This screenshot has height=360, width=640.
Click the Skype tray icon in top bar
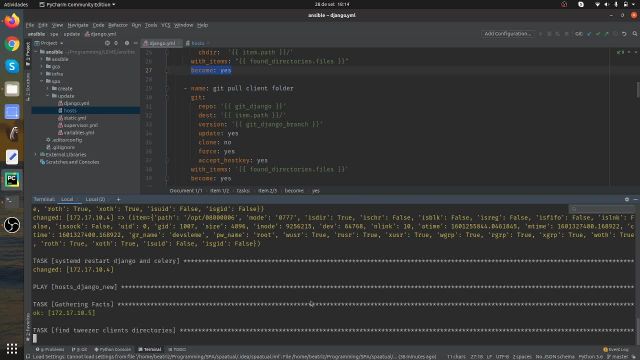(x=581, y=4)
